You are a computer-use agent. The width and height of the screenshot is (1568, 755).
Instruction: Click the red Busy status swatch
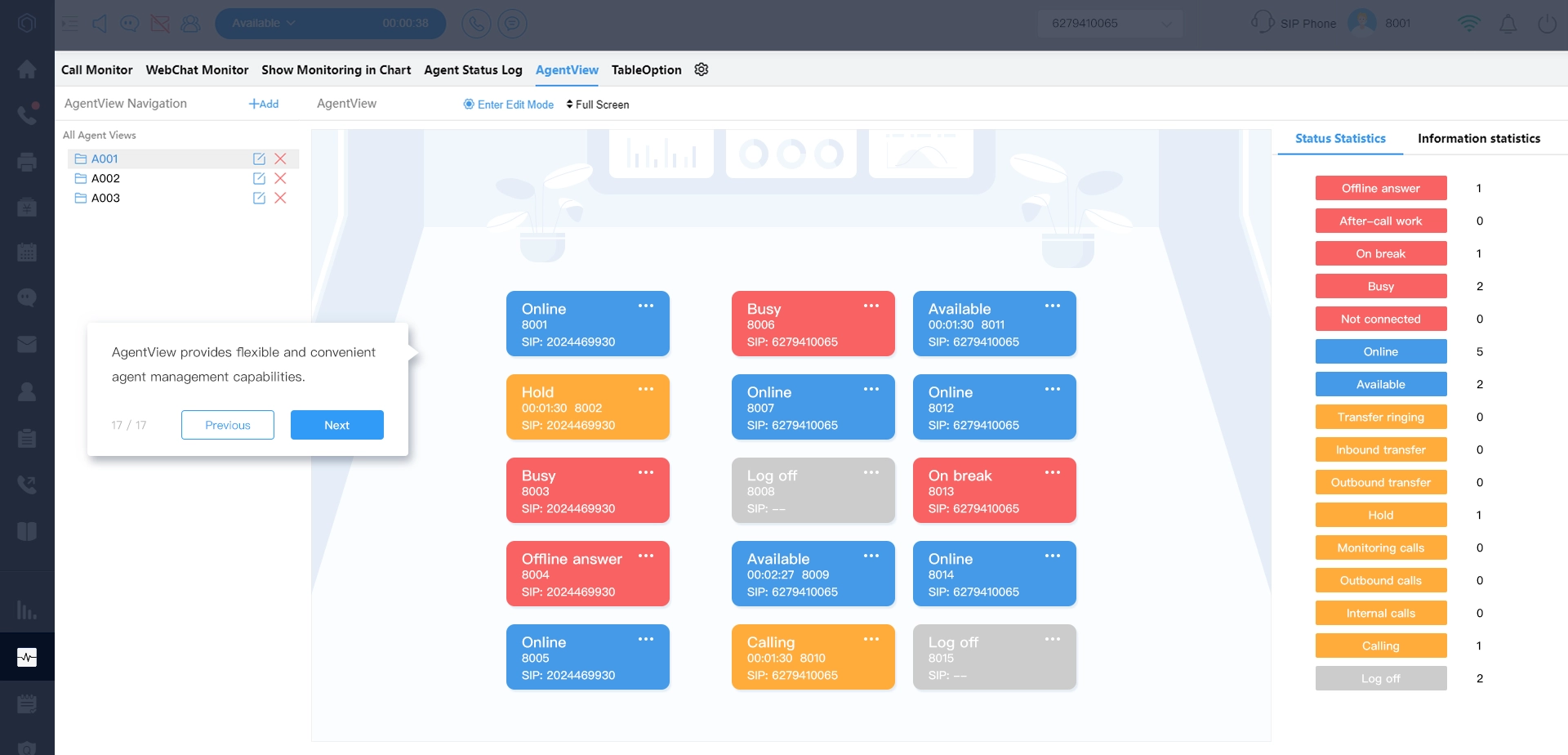(1380, 286)
